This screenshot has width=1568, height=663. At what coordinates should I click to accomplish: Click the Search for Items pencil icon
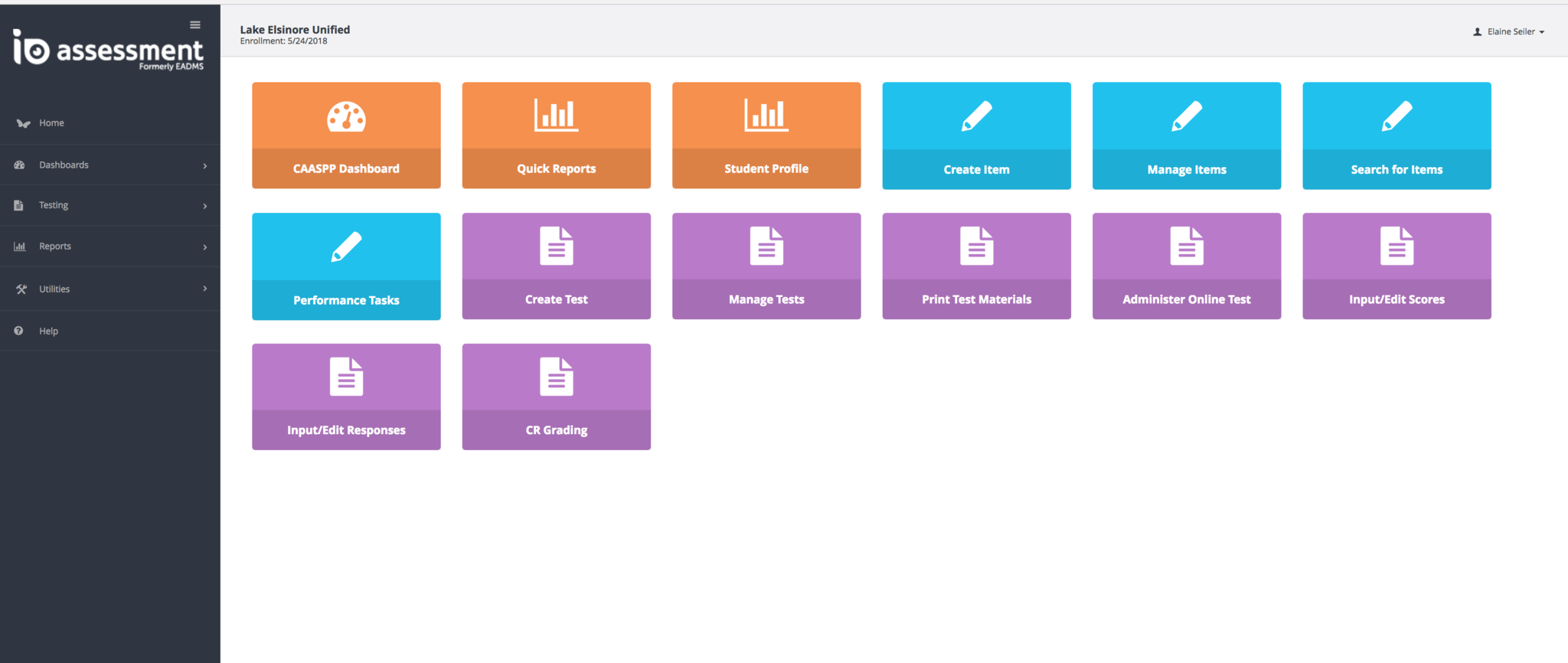(1396, 116)
